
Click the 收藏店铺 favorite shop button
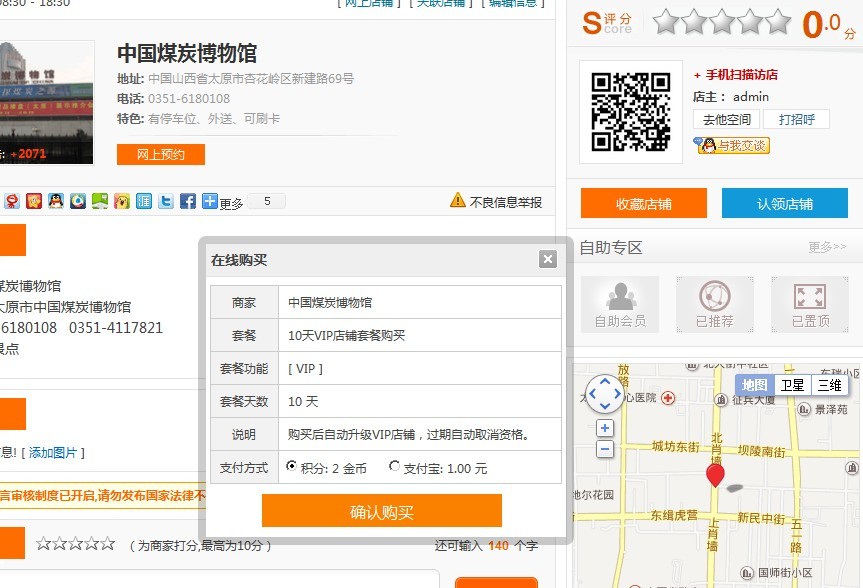tap(643, 204)
